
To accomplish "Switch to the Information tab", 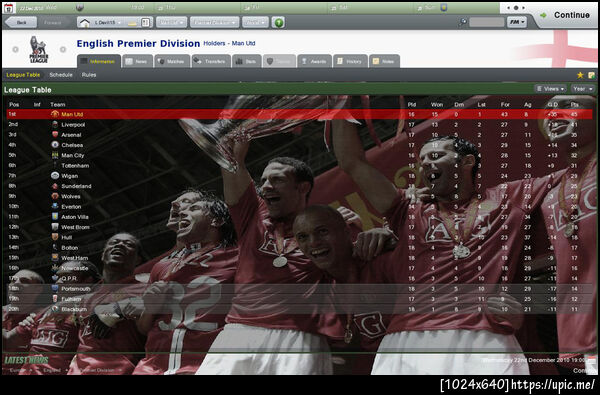I will pos(99,61).
